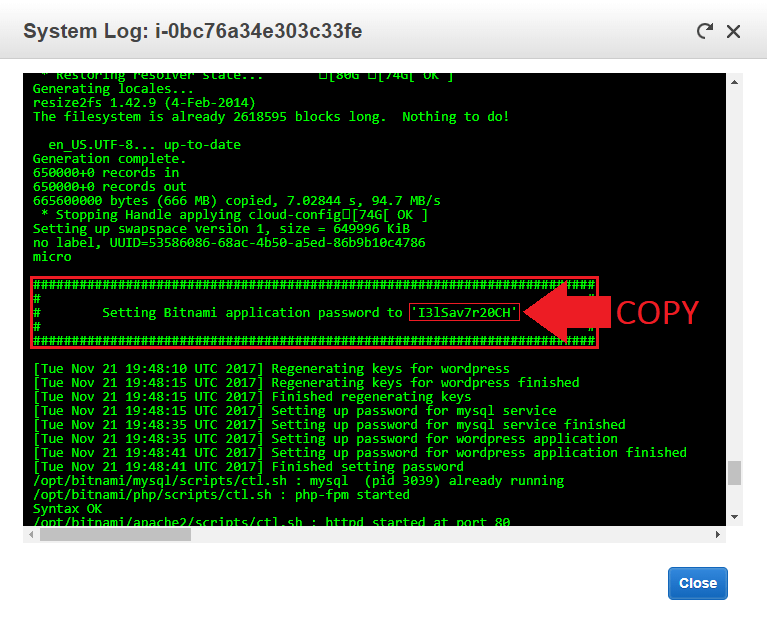Click 'wordpress application finished' log line

coord(360,453)
